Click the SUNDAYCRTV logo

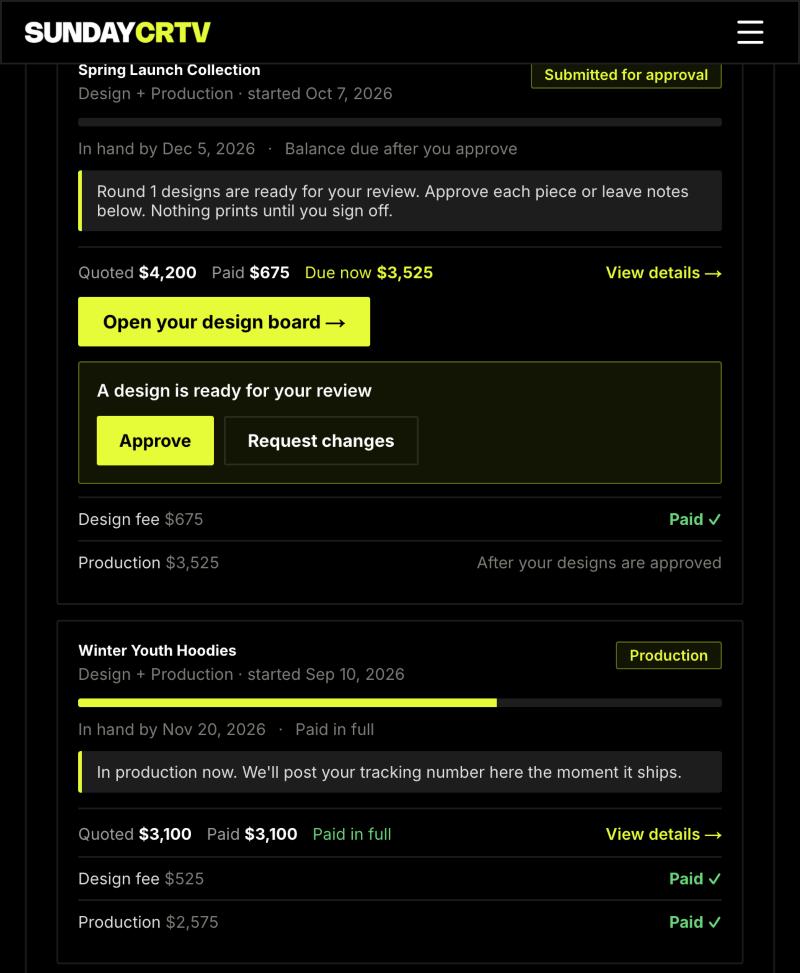pyautogui.click(x=117, y=32)
